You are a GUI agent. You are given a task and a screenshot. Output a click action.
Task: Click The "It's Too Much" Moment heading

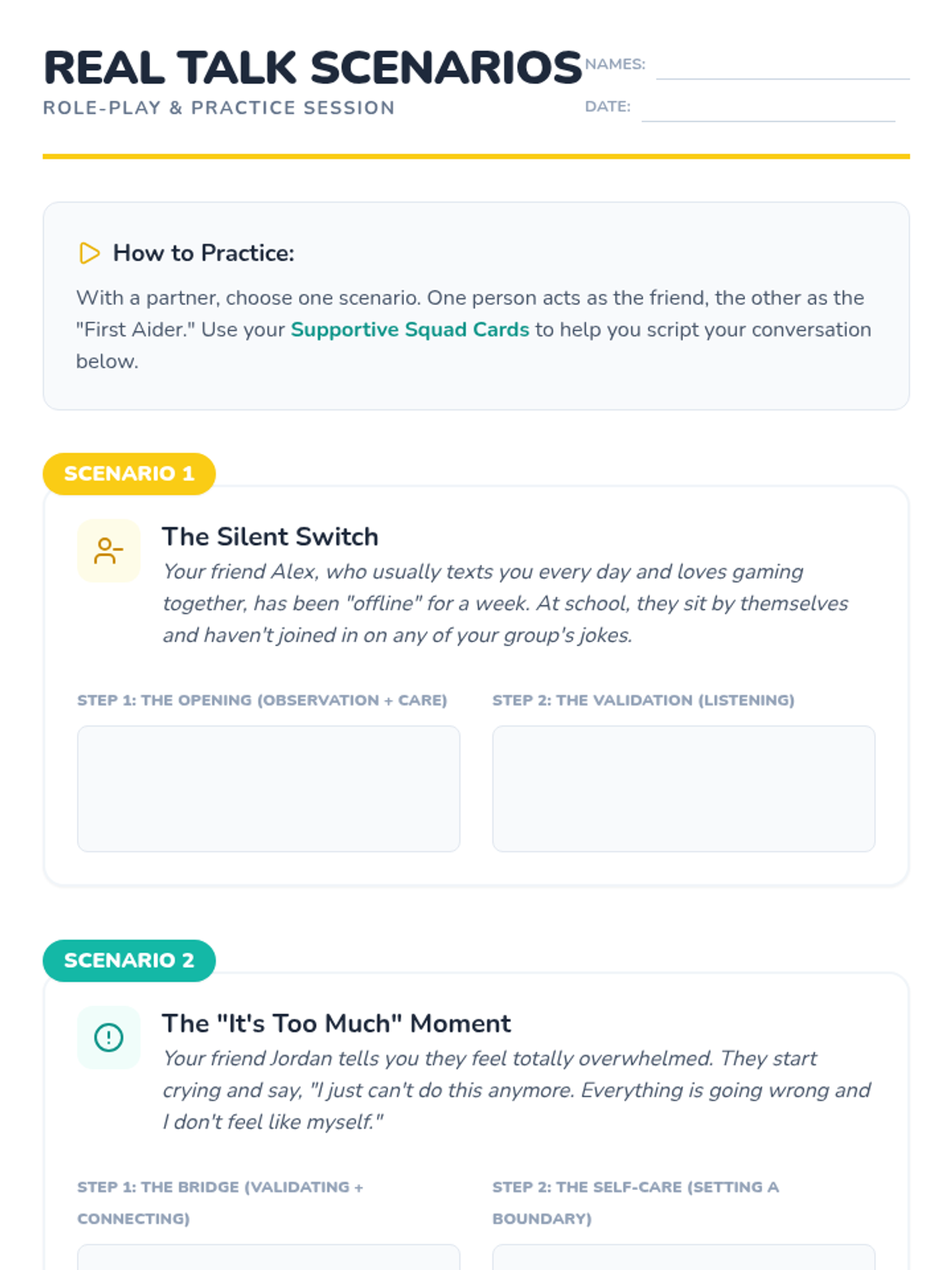(336, 1023)
